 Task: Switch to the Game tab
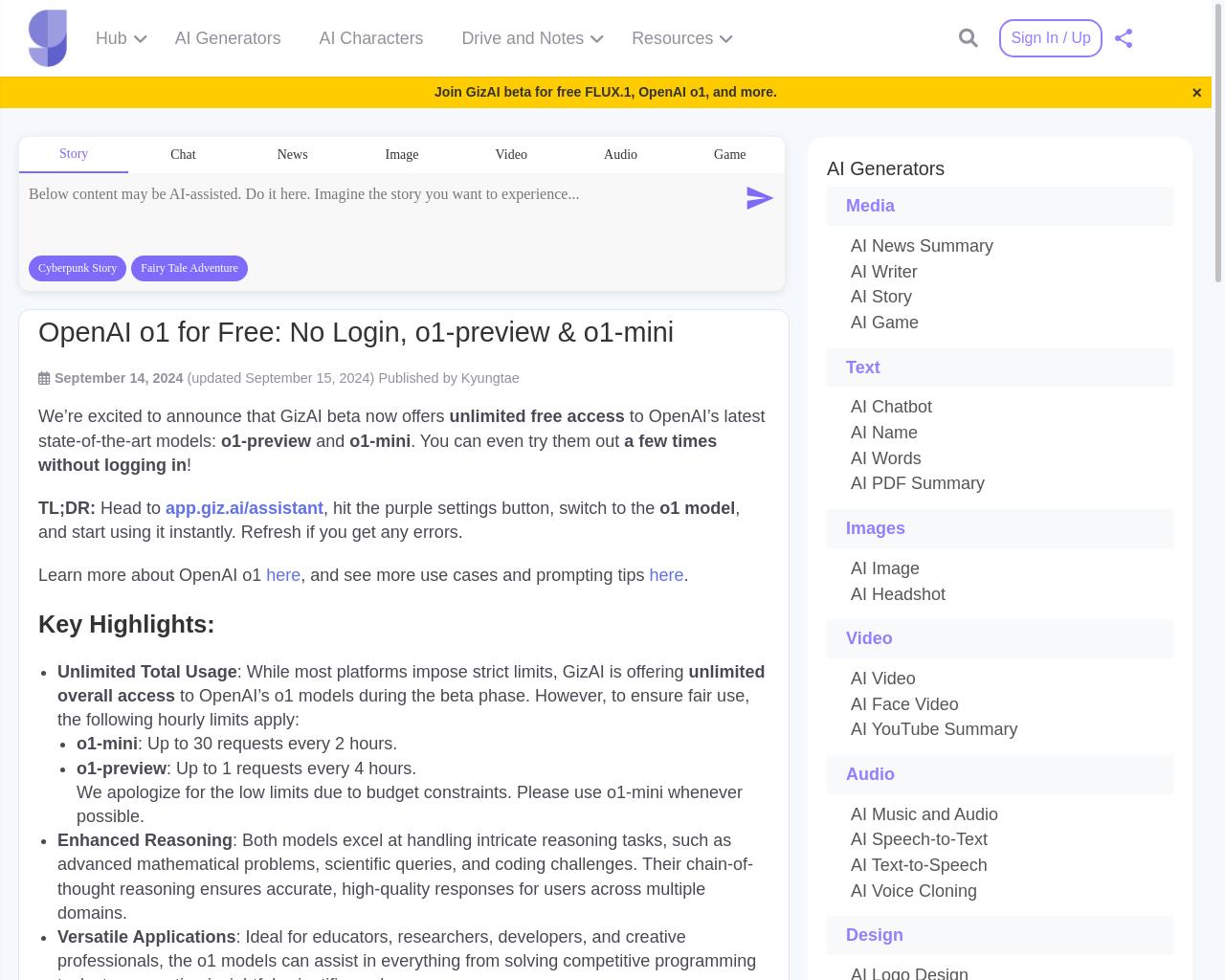pos(729,154)
